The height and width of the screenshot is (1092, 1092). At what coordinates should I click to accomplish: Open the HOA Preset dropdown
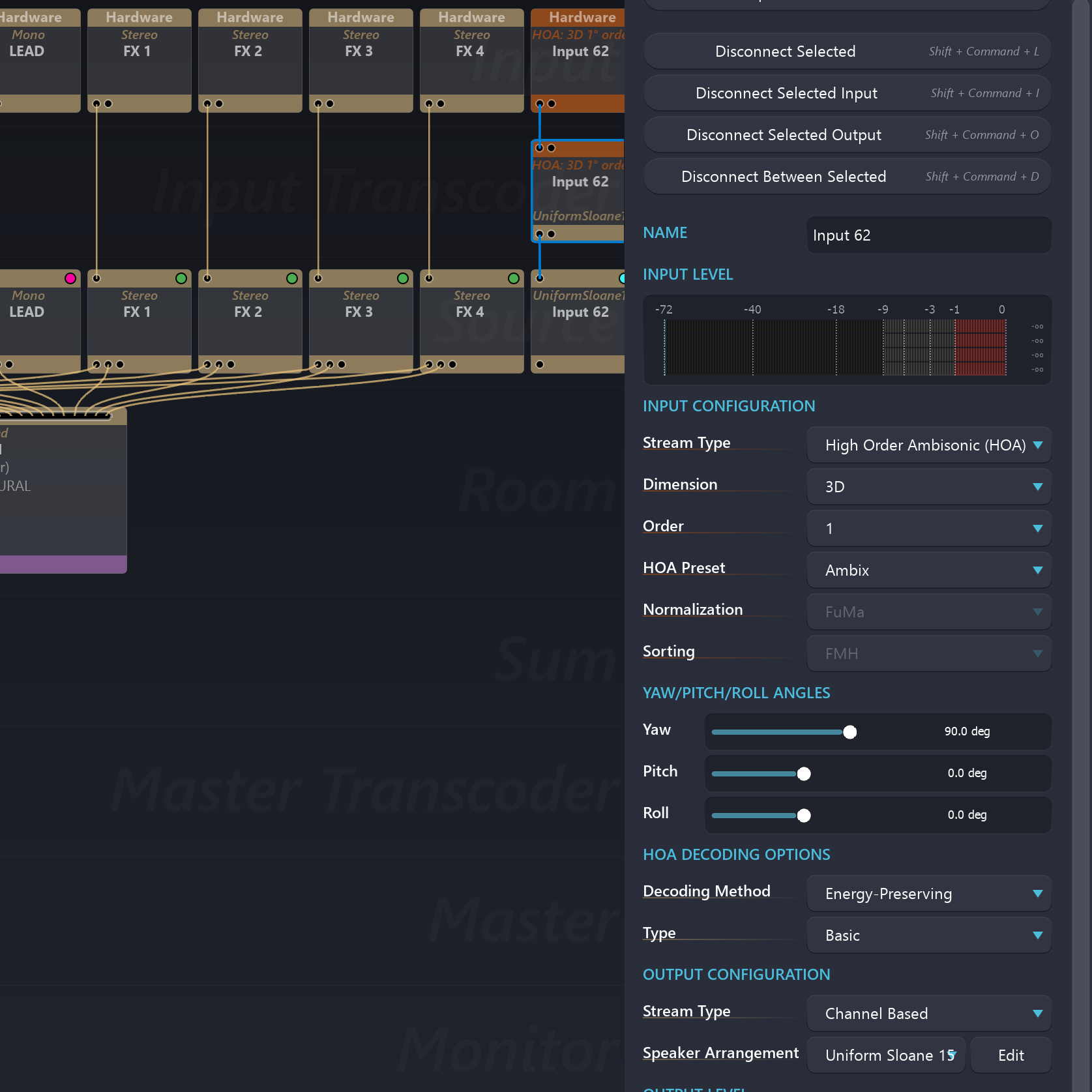point(928,570)
